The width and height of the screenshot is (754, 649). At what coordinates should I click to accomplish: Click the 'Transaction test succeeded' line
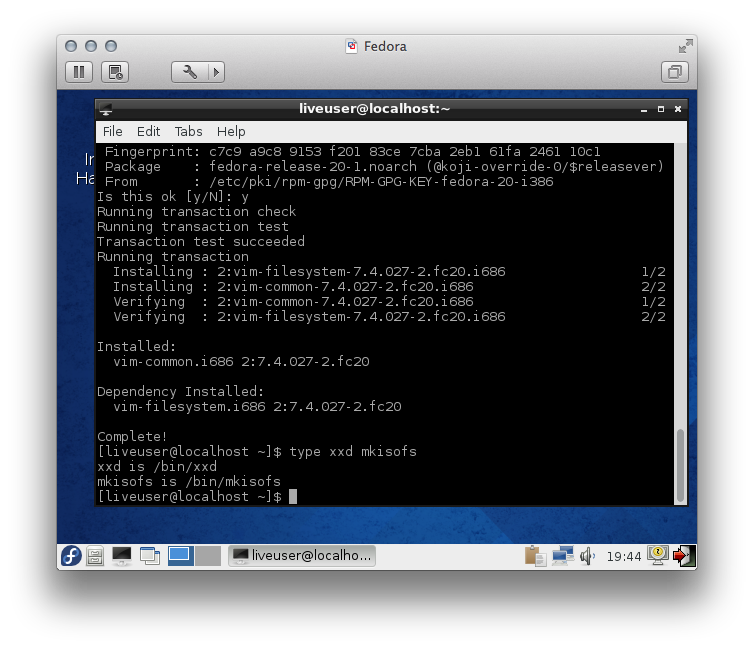[201, 241]
